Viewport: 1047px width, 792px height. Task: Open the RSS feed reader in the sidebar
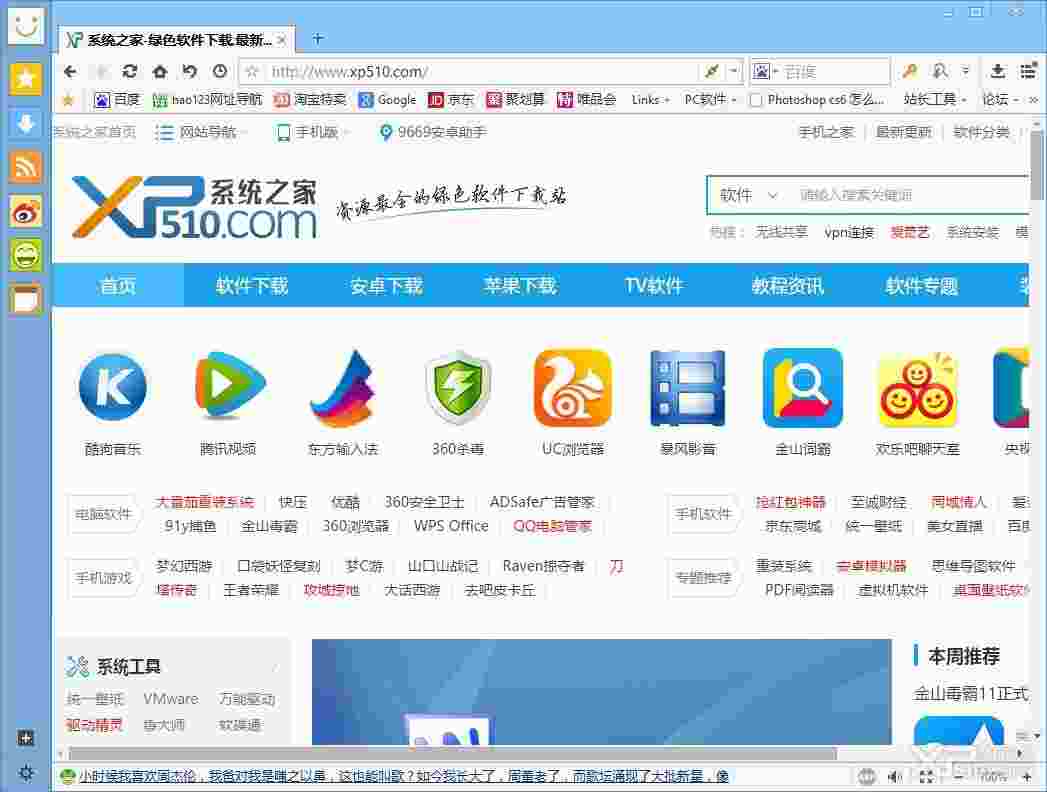tap(25, 167)
